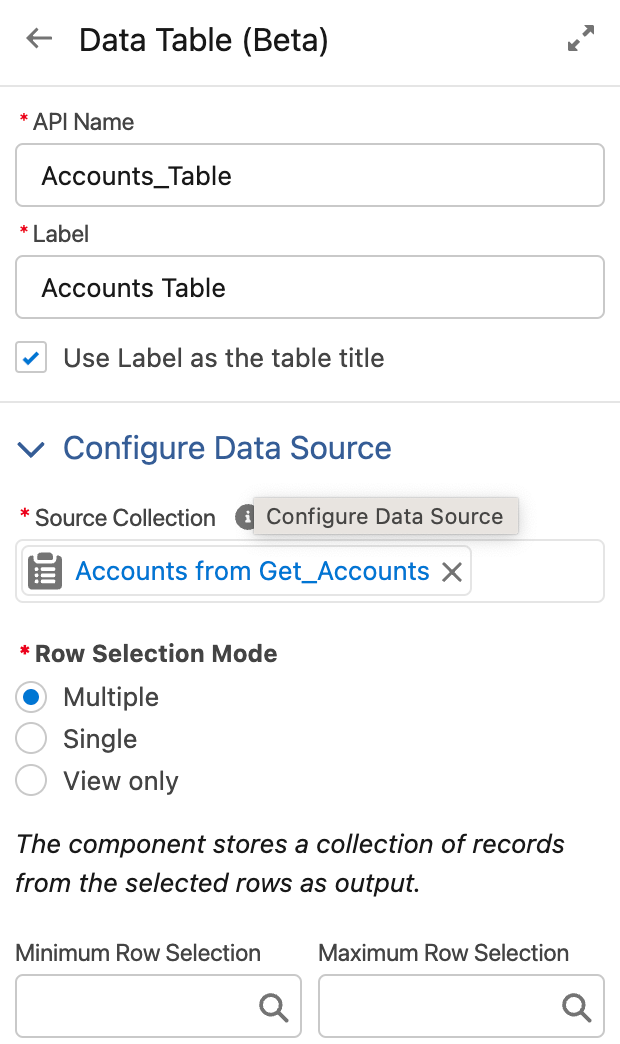The image size is (620, 1044).
Task: Collapse the Configure Data Source section chevron
Action: coord(31,449)
